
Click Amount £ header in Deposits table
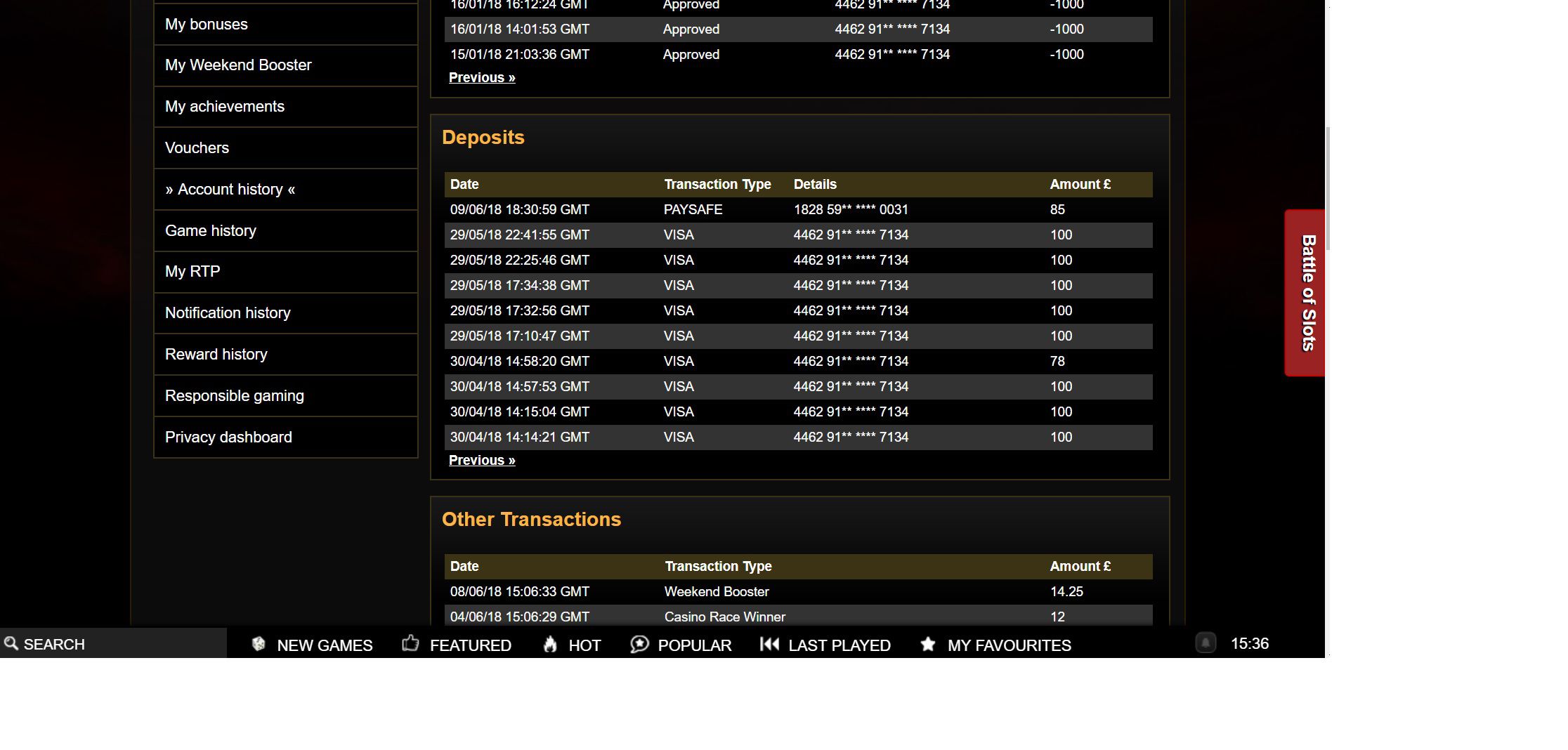point(1080,185)
